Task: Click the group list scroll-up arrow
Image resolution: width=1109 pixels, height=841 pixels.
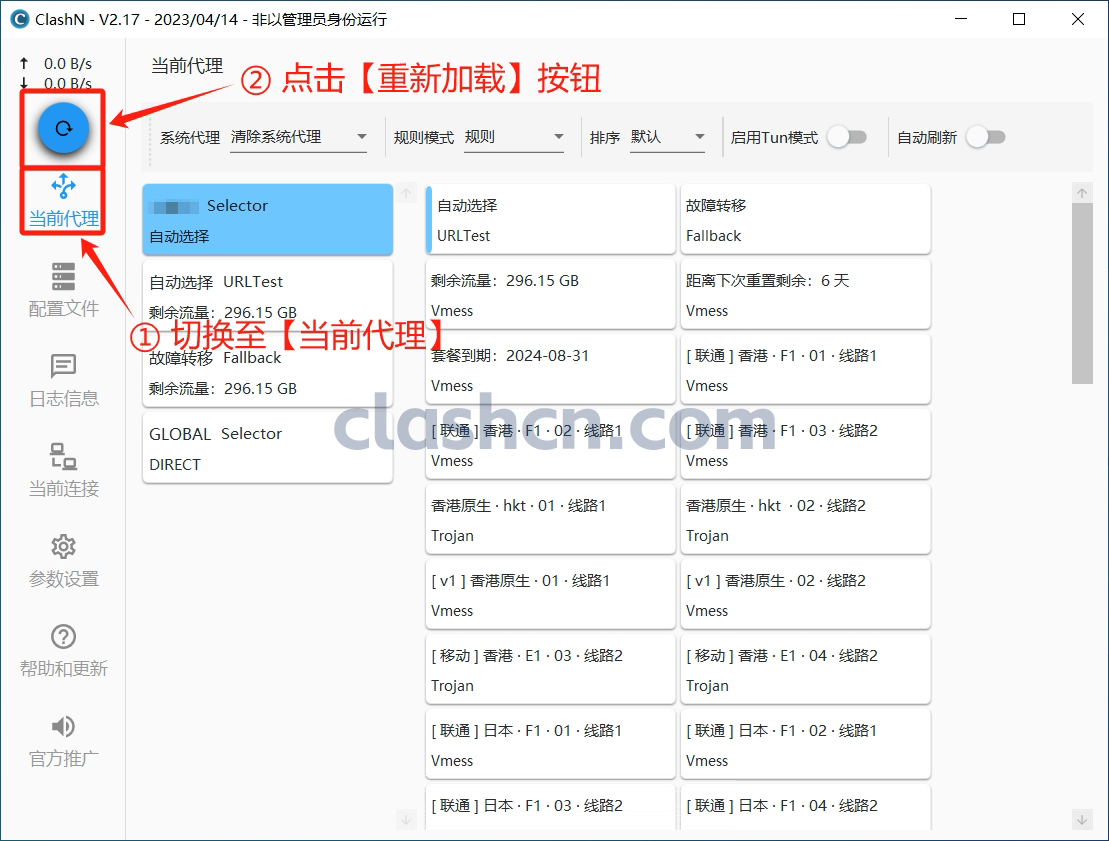Action: [x=406, y=193]
